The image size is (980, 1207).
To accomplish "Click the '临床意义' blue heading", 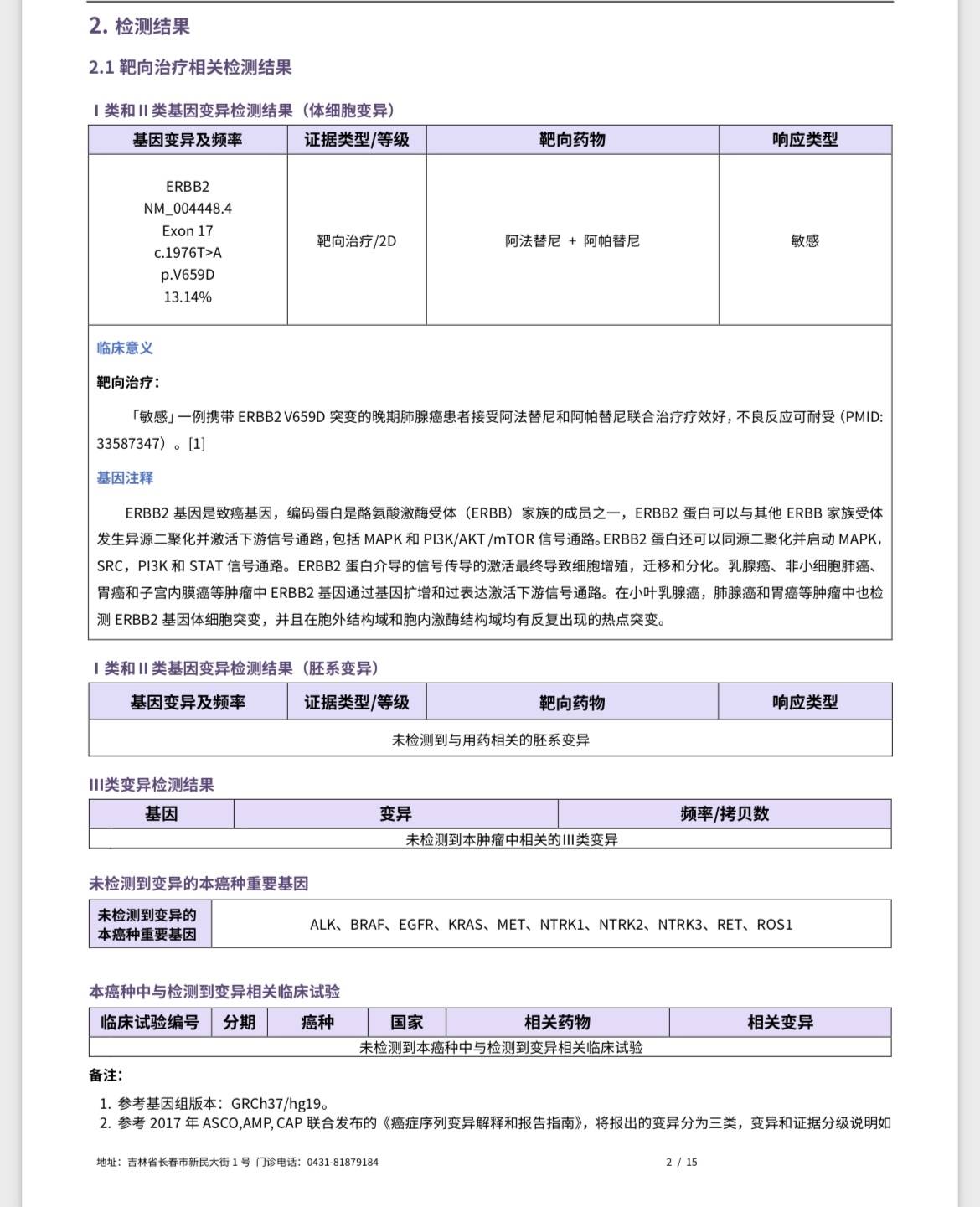I will tap(125, 348).
